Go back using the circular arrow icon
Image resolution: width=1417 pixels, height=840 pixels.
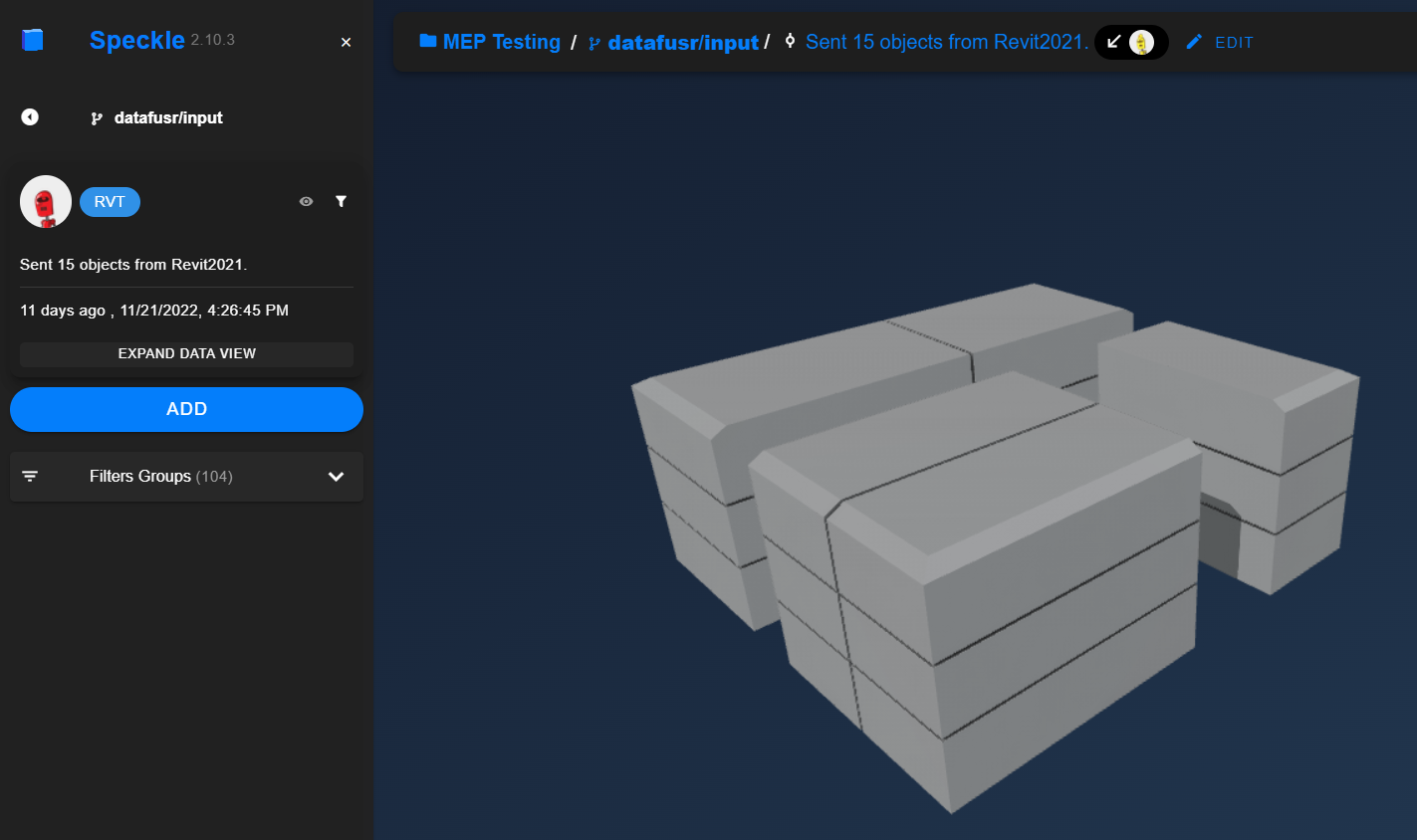pyautogui.click(x=30, y=117)
